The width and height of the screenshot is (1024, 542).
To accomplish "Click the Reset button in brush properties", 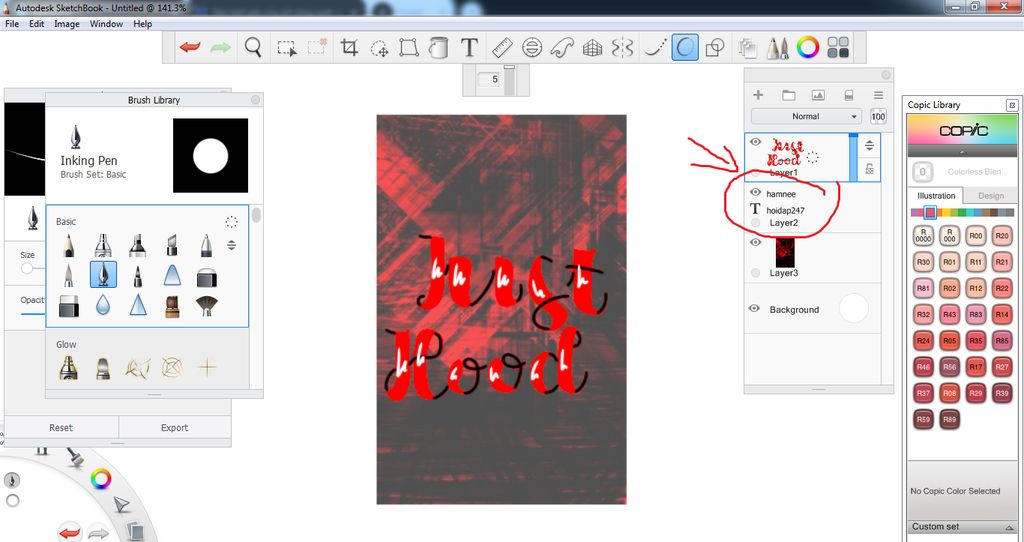I will [61, 428].
